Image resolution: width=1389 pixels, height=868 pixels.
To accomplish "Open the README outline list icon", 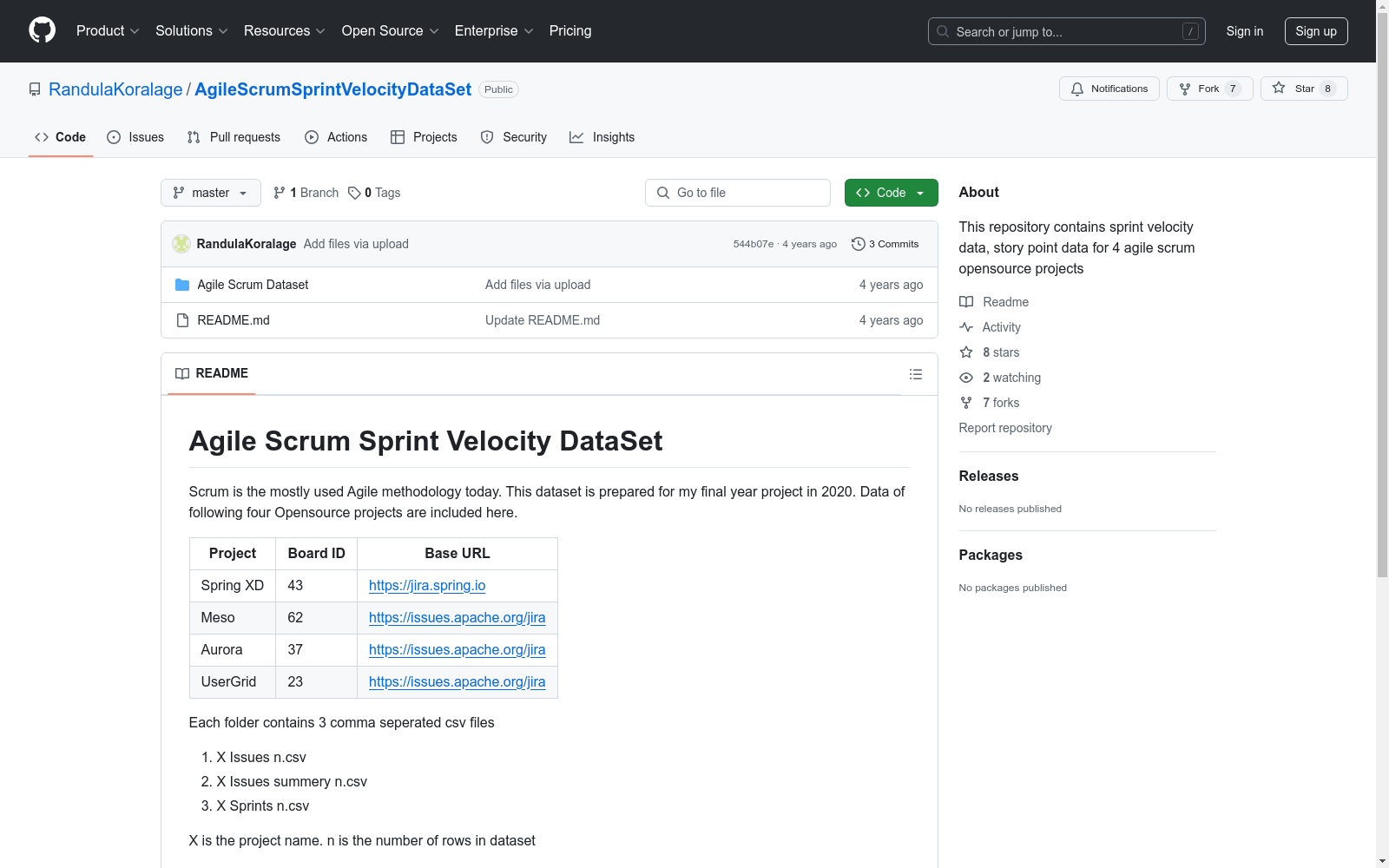I will [916, 374].
